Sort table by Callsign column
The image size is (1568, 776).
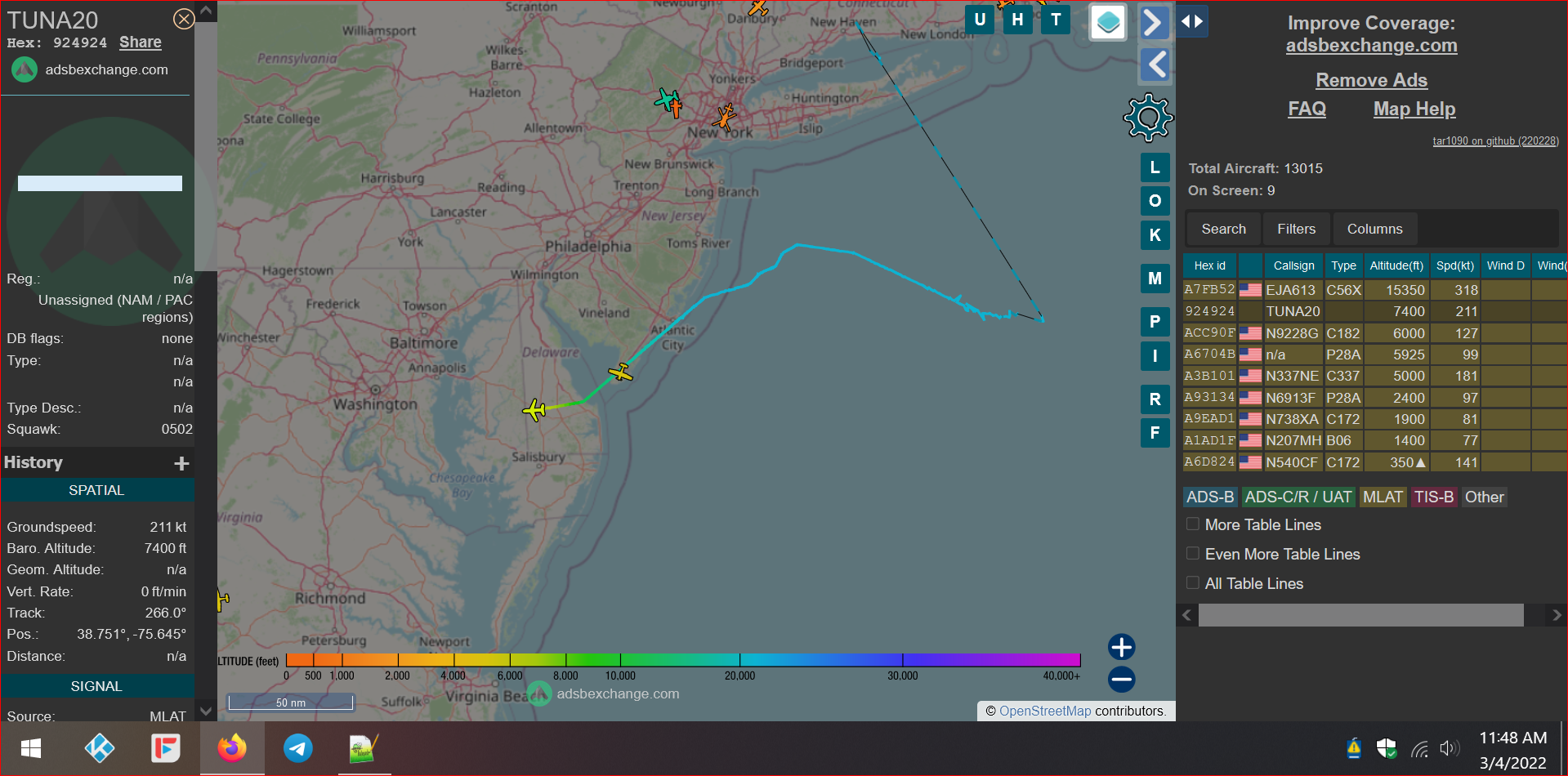(x=1293, y=265)
